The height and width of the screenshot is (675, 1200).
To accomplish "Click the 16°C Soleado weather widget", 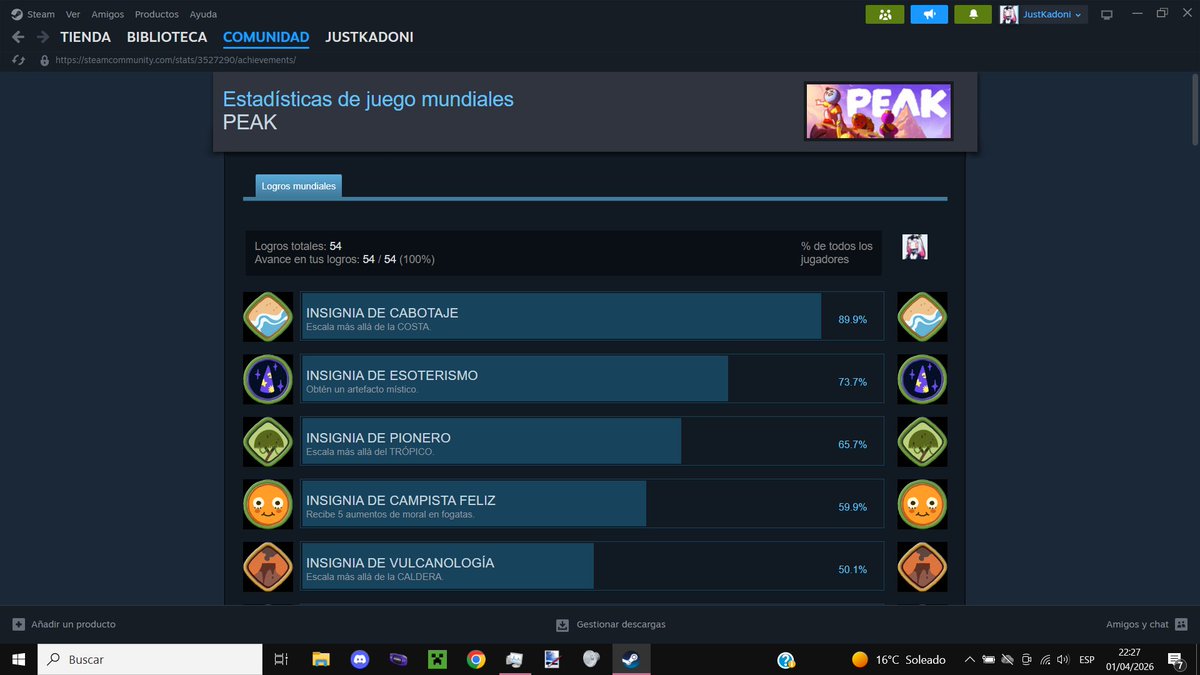I will coord(898,659).
